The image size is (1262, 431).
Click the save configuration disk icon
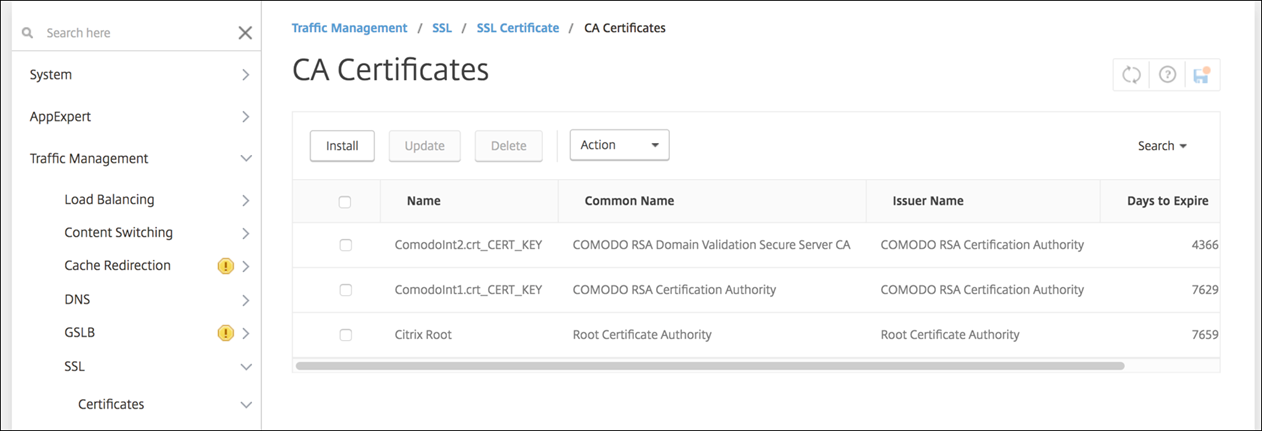pos(1201,75)
